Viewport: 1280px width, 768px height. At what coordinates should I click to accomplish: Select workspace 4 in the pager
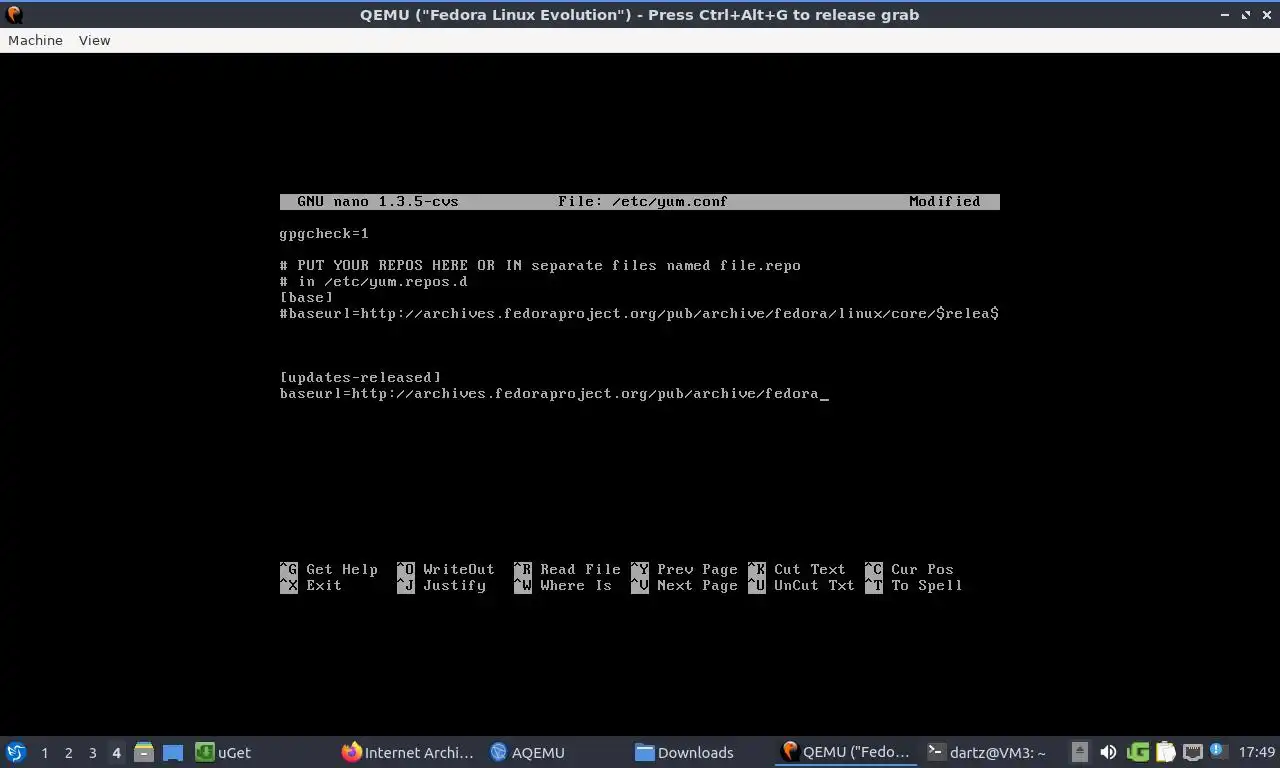116,753
